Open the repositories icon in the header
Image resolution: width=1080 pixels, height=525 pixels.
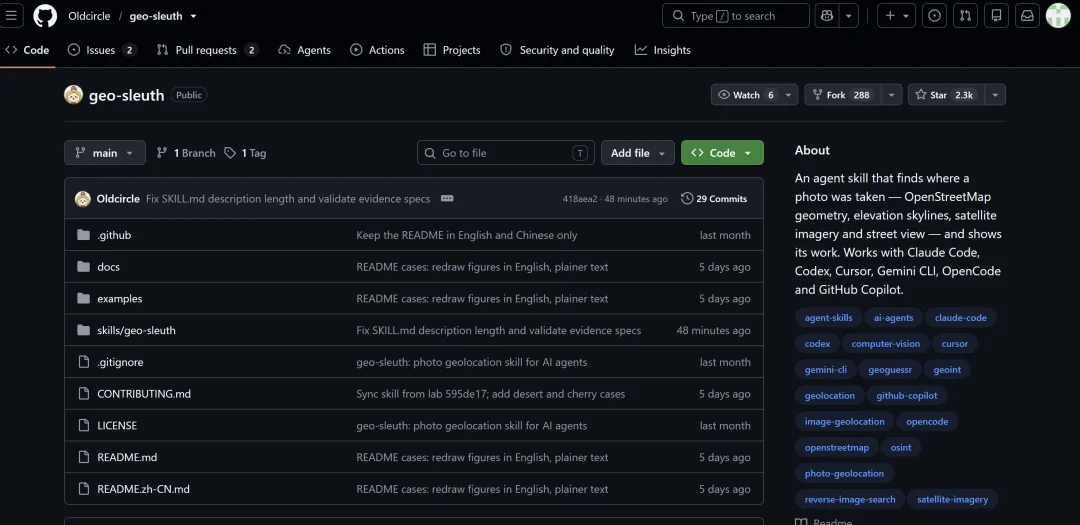pyautogui.click(x=997, y=15)
